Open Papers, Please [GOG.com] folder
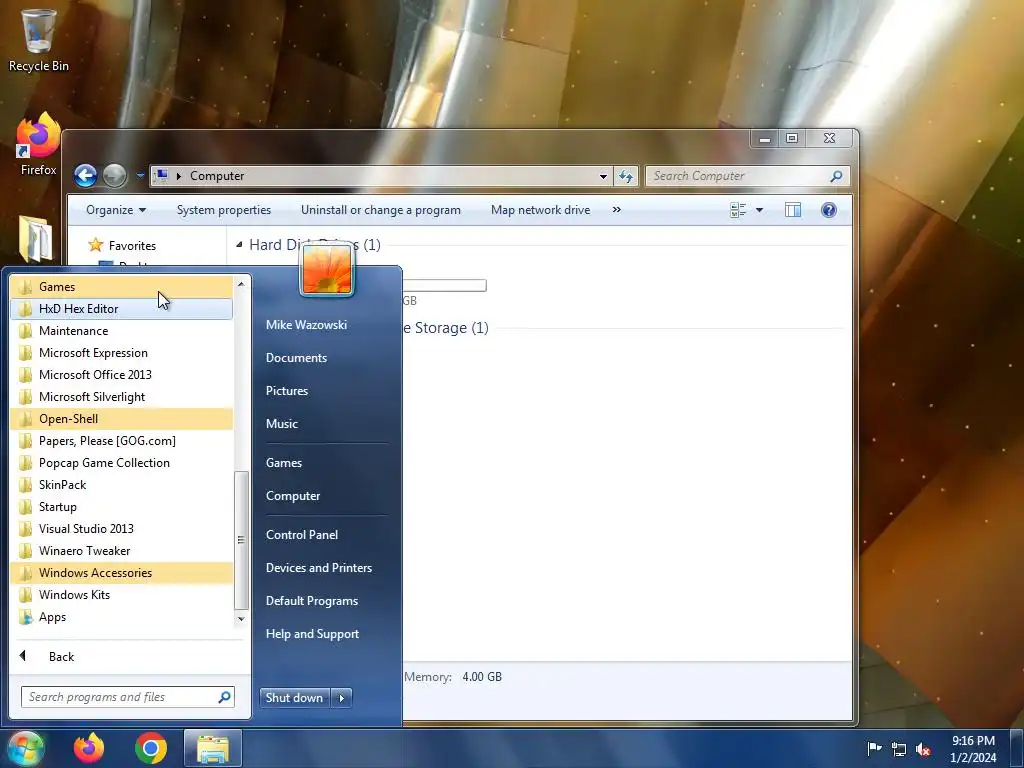The height and width of the screenshot is (768, 1024). (121, 441)
